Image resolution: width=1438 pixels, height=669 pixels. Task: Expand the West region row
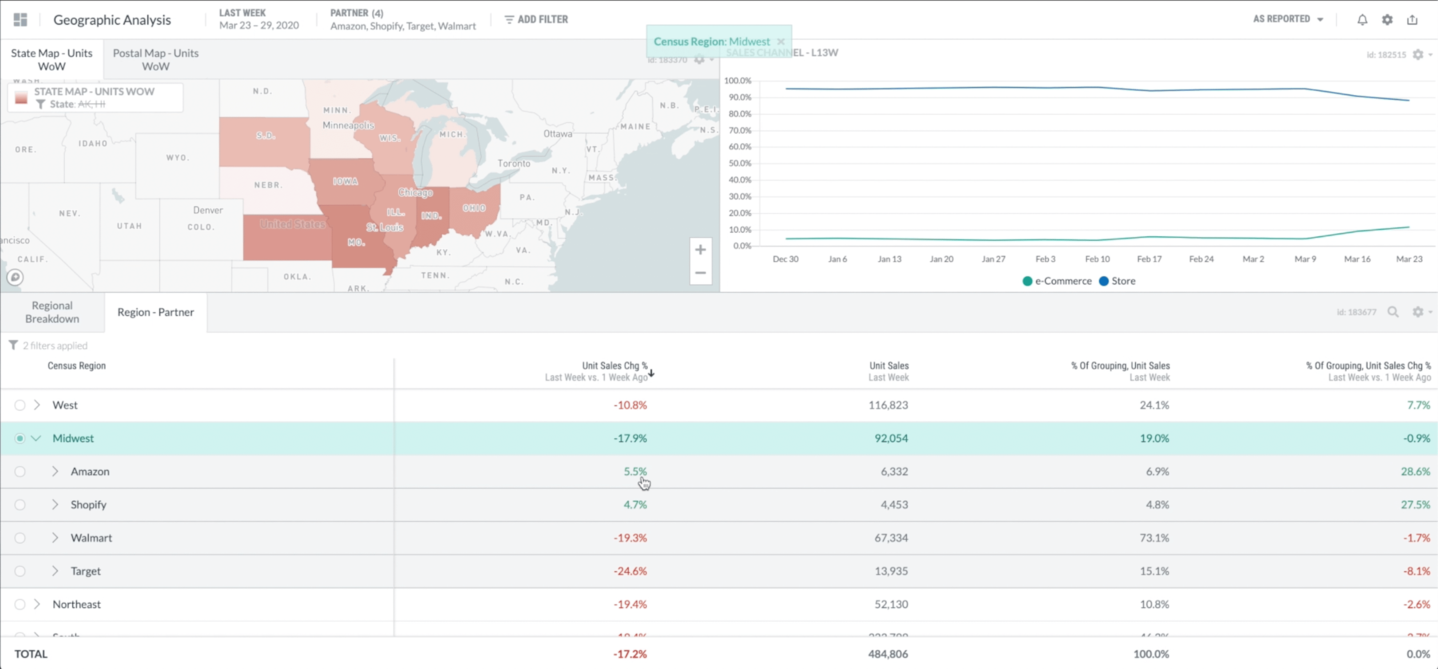(37, 405)
